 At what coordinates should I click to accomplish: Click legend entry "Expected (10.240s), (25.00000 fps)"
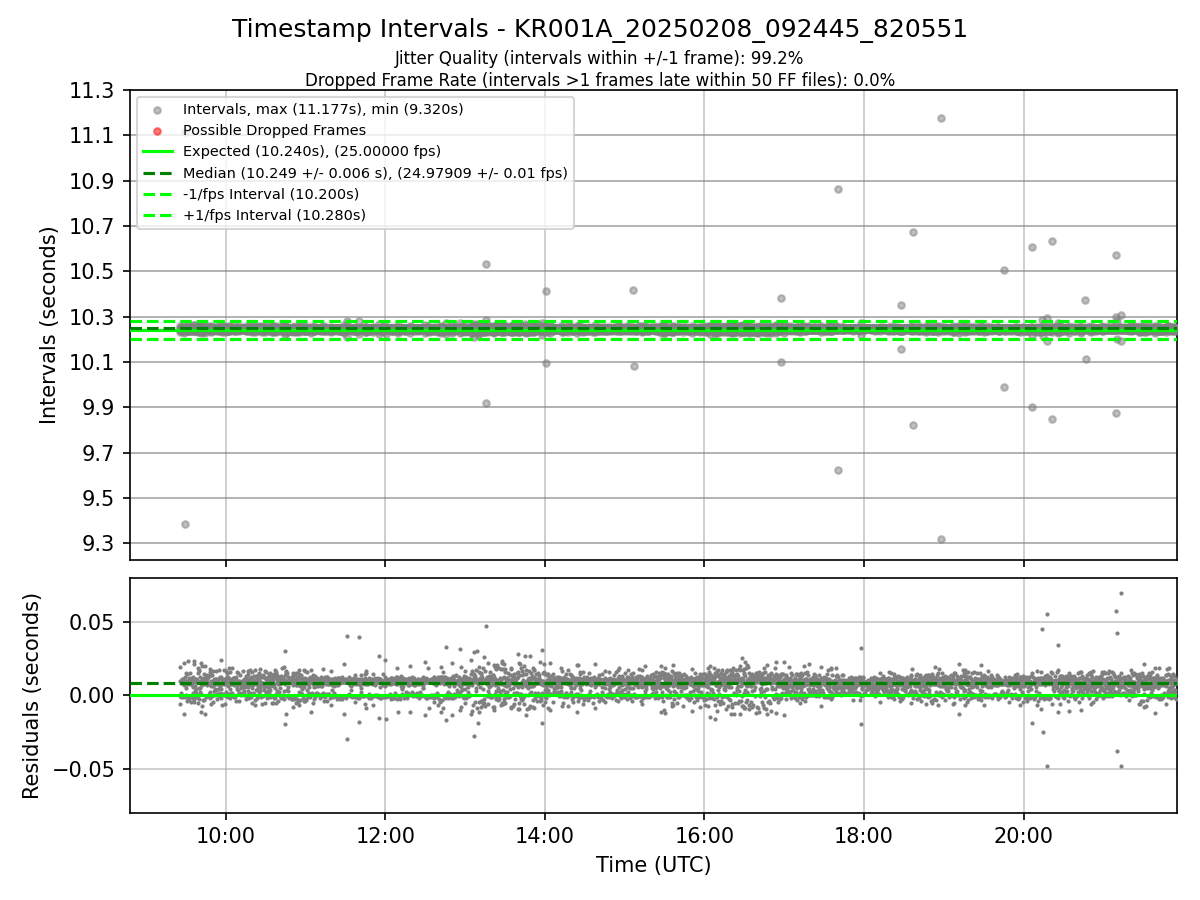(312, 151)
